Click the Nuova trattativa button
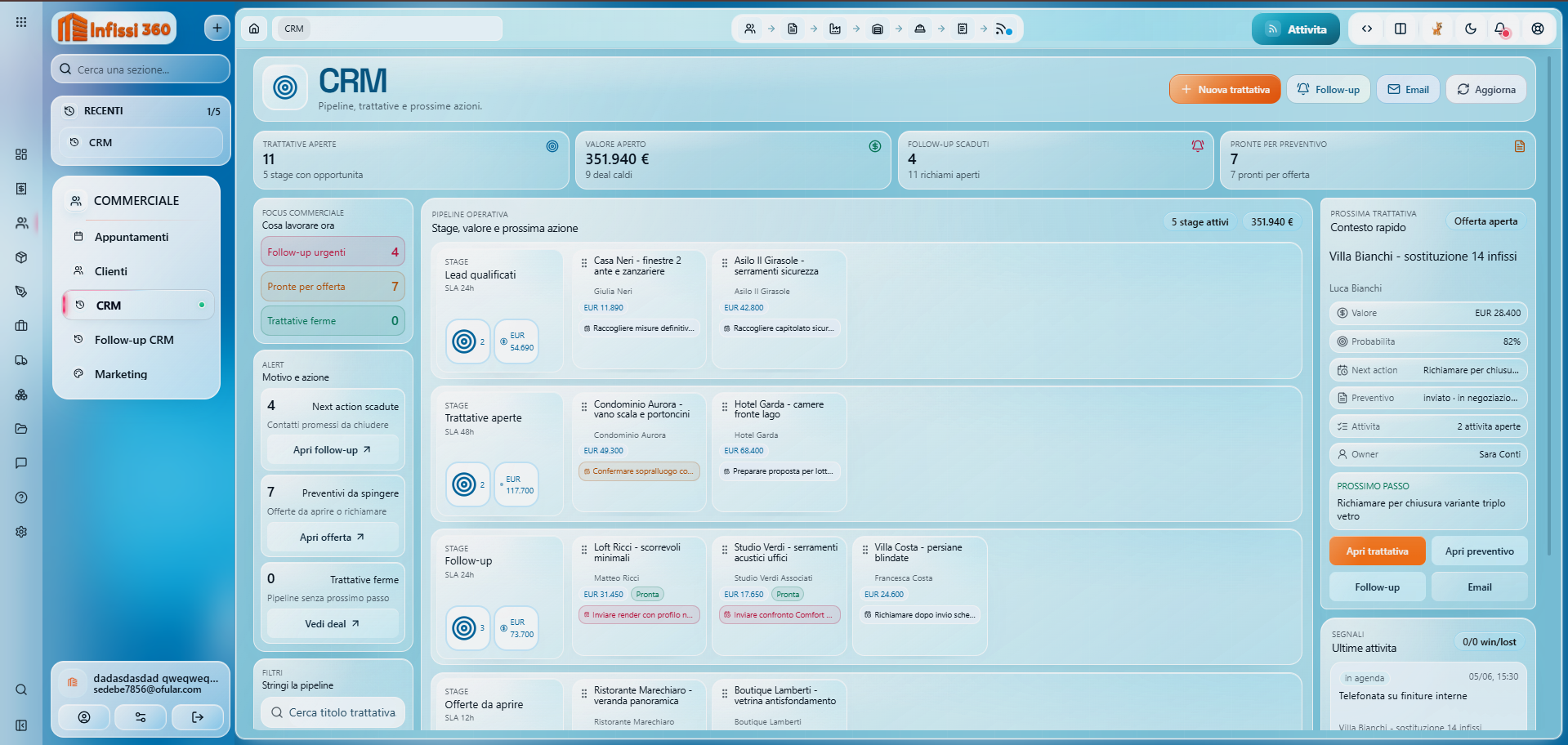 click(1225, 90)
